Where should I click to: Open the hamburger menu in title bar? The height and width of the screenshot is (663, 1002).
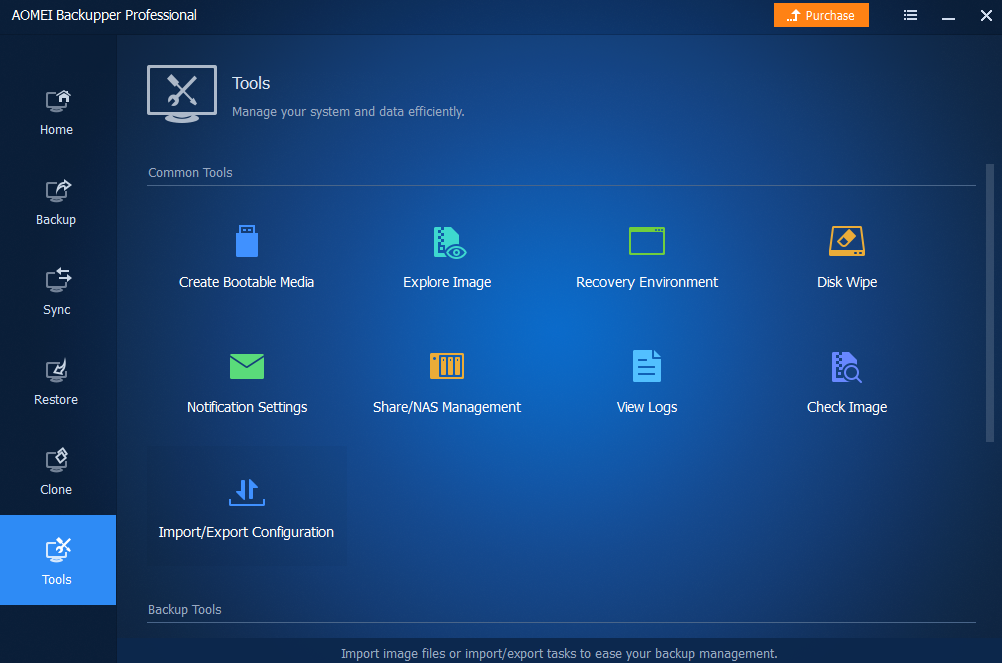[910, 15]
